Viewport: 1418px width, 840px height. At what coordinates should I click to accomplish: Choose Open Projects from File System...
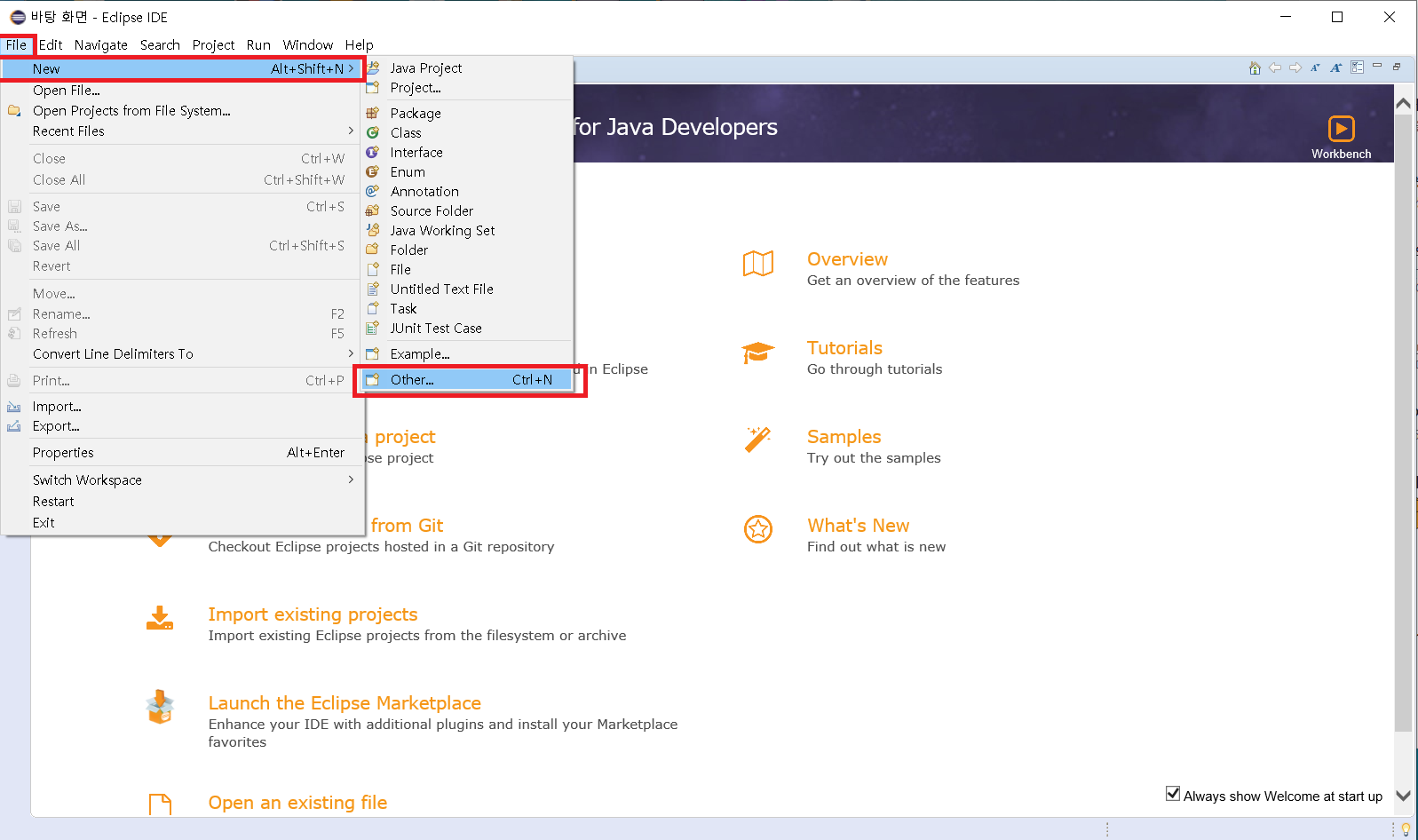[182, 110]
